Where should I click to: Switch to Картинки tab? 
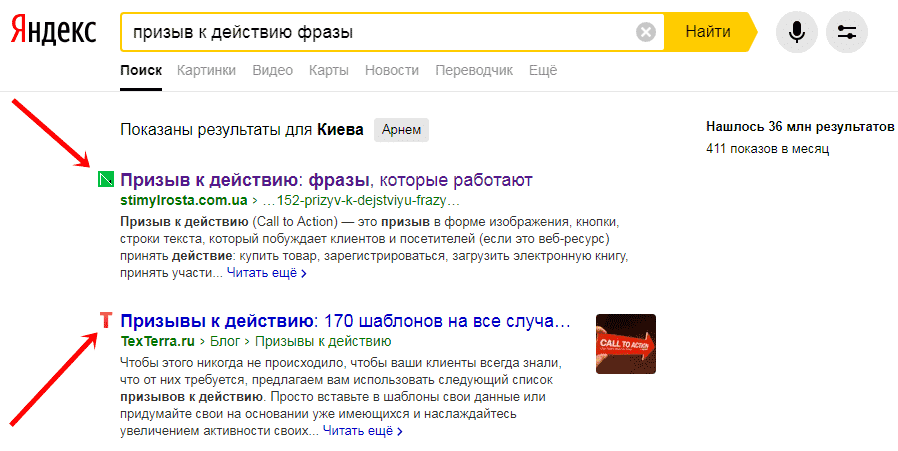206,70
